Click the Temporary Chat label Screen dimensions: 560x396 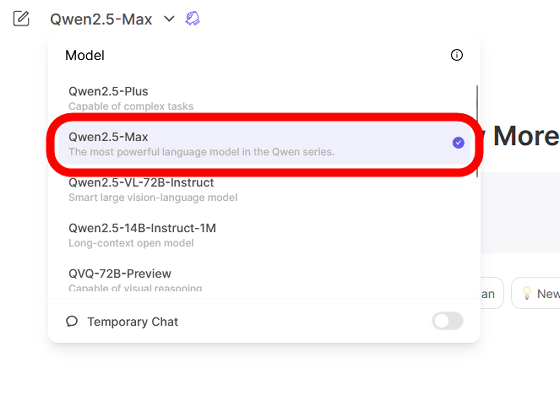133,322
